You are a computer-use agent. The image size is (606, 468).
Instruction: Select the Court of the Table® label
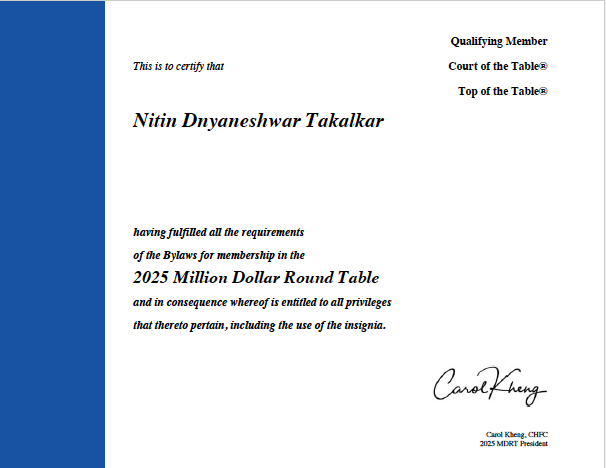(x=496, y=67)
